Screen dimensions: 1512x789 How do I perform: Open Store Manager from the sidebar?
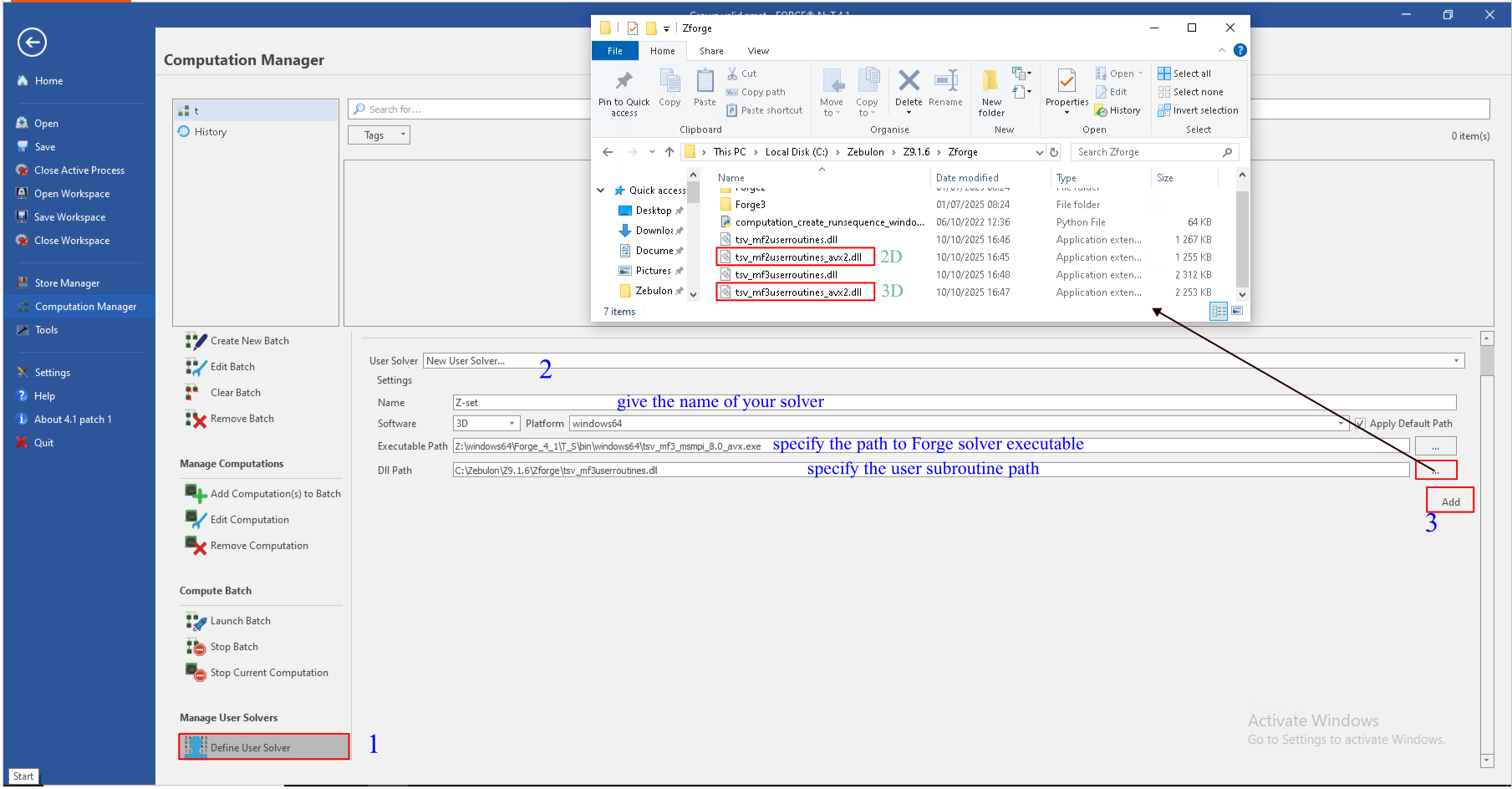[67, 283]
